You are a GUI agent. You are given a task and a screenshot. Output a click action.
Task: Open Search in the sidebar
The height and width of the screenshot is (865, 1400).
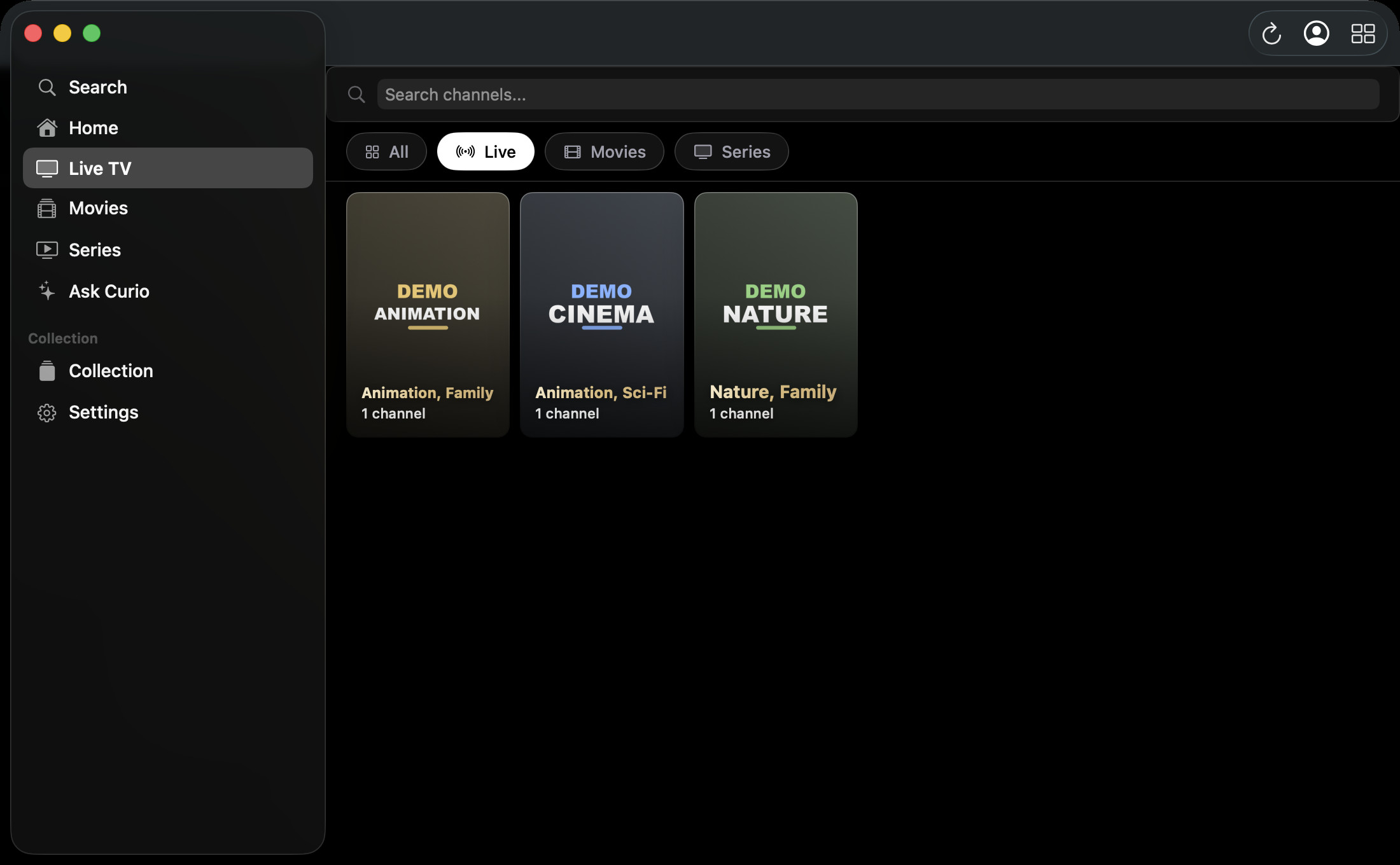point(168,87)
